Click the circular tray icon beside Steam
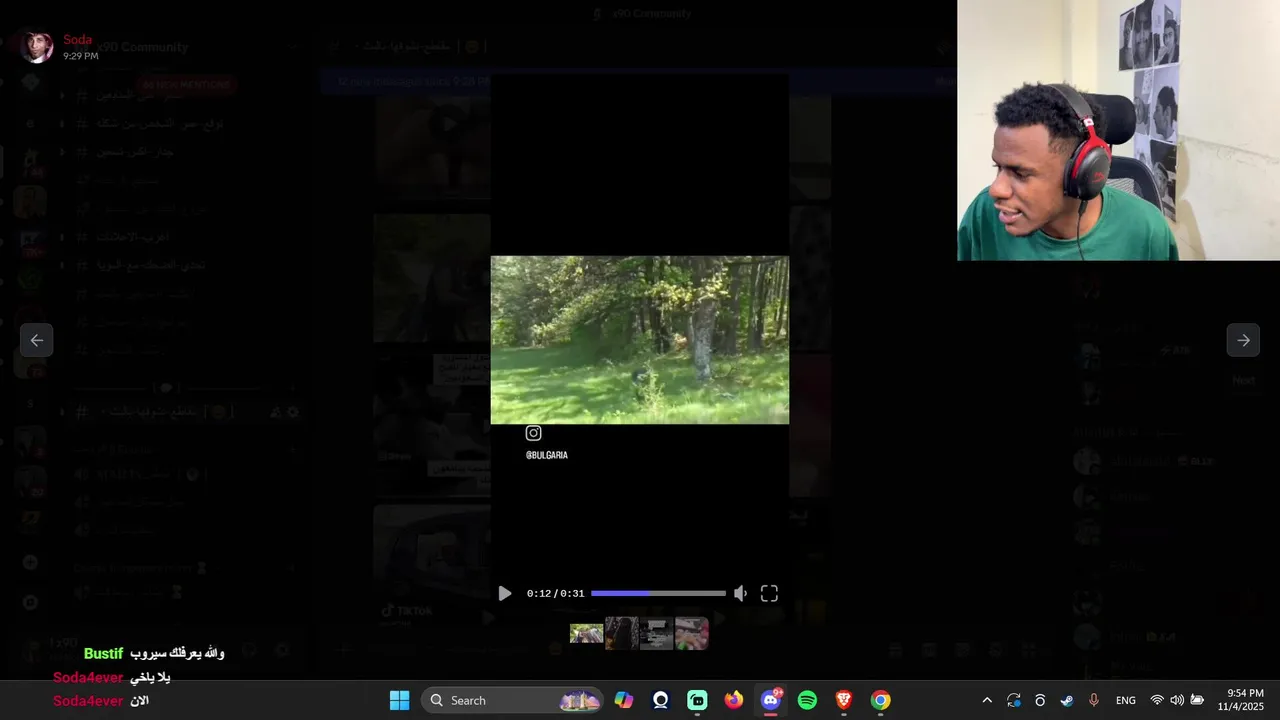The height and width of the screenshot is (720, 1280). (1040, 700)
